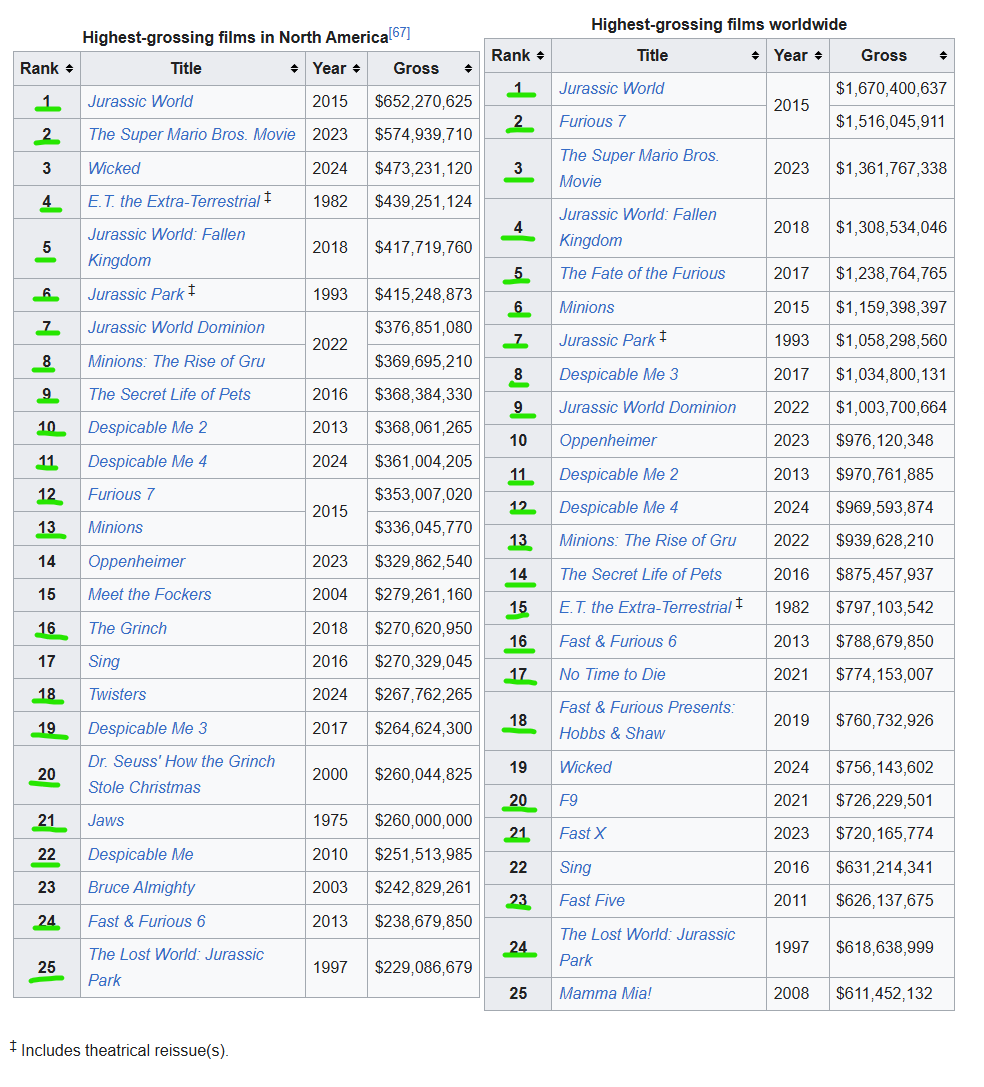Open Fast & Furious Presents: Hobbs & Shaw
The width and height of the screenshot is (984, 1087).
(x=647, y=720)
